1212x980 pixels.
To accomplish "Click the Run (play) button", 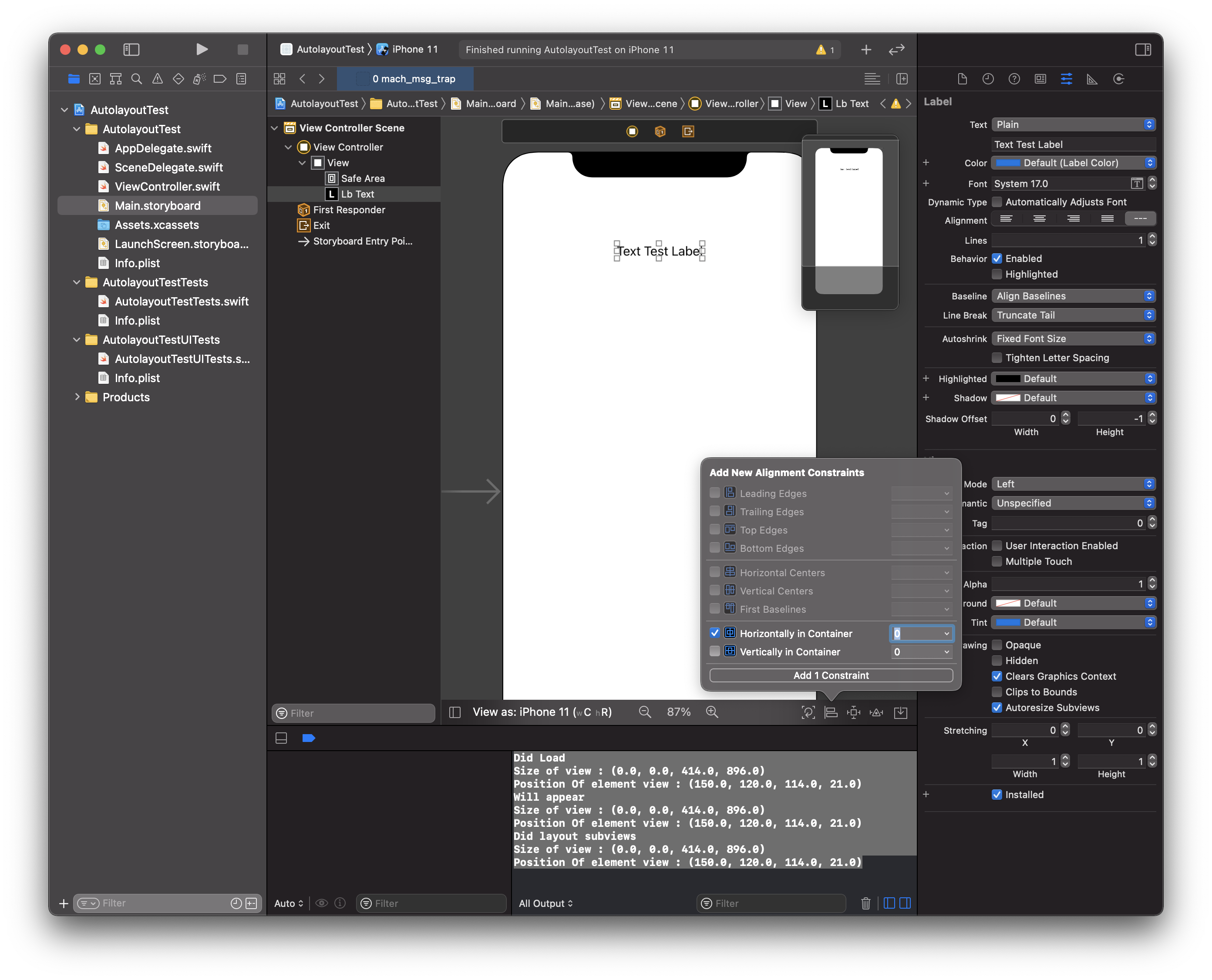I will tap(202, 50).
